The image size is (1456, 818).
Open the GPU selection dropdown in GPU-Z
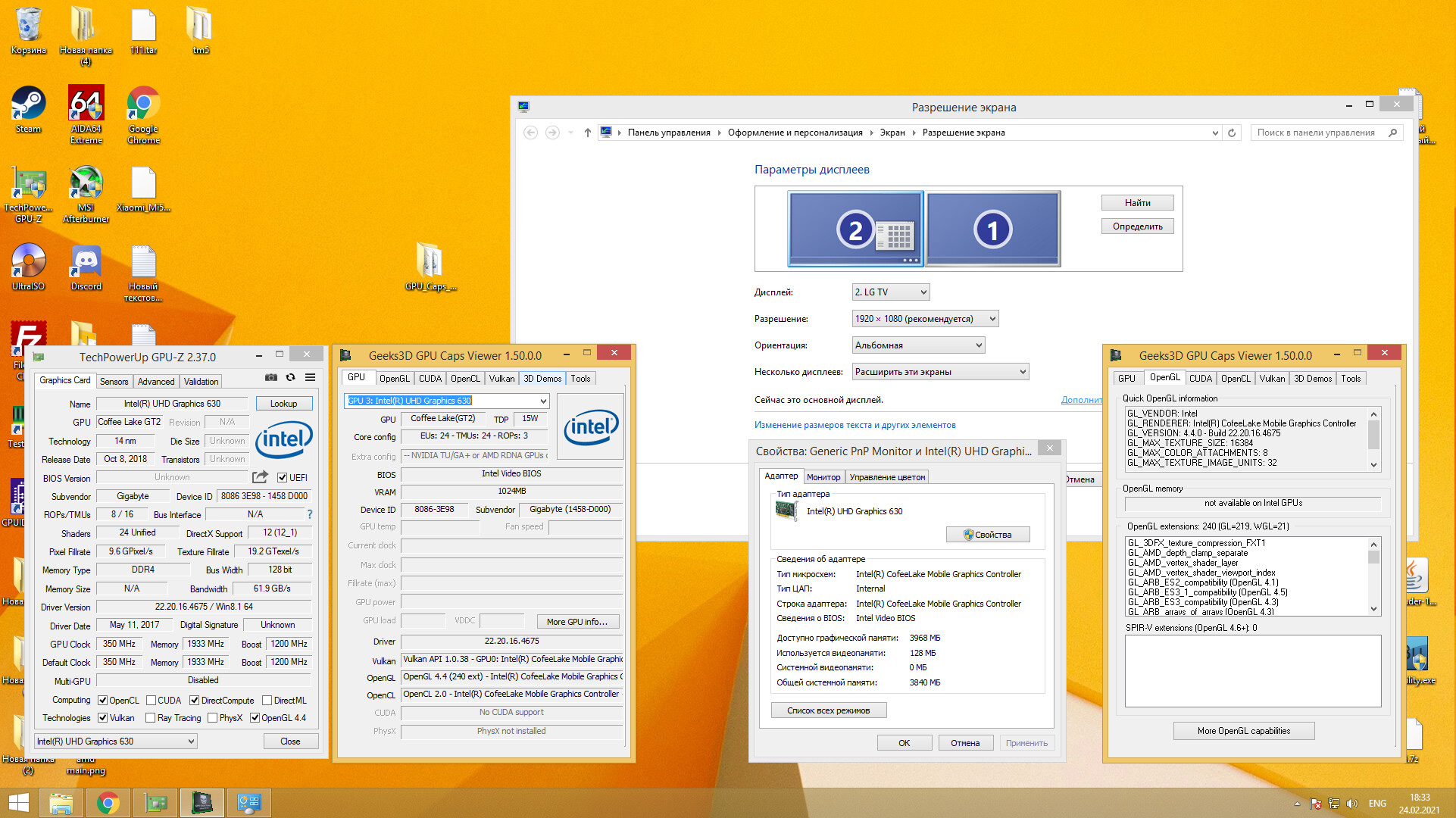click(116, 742)
